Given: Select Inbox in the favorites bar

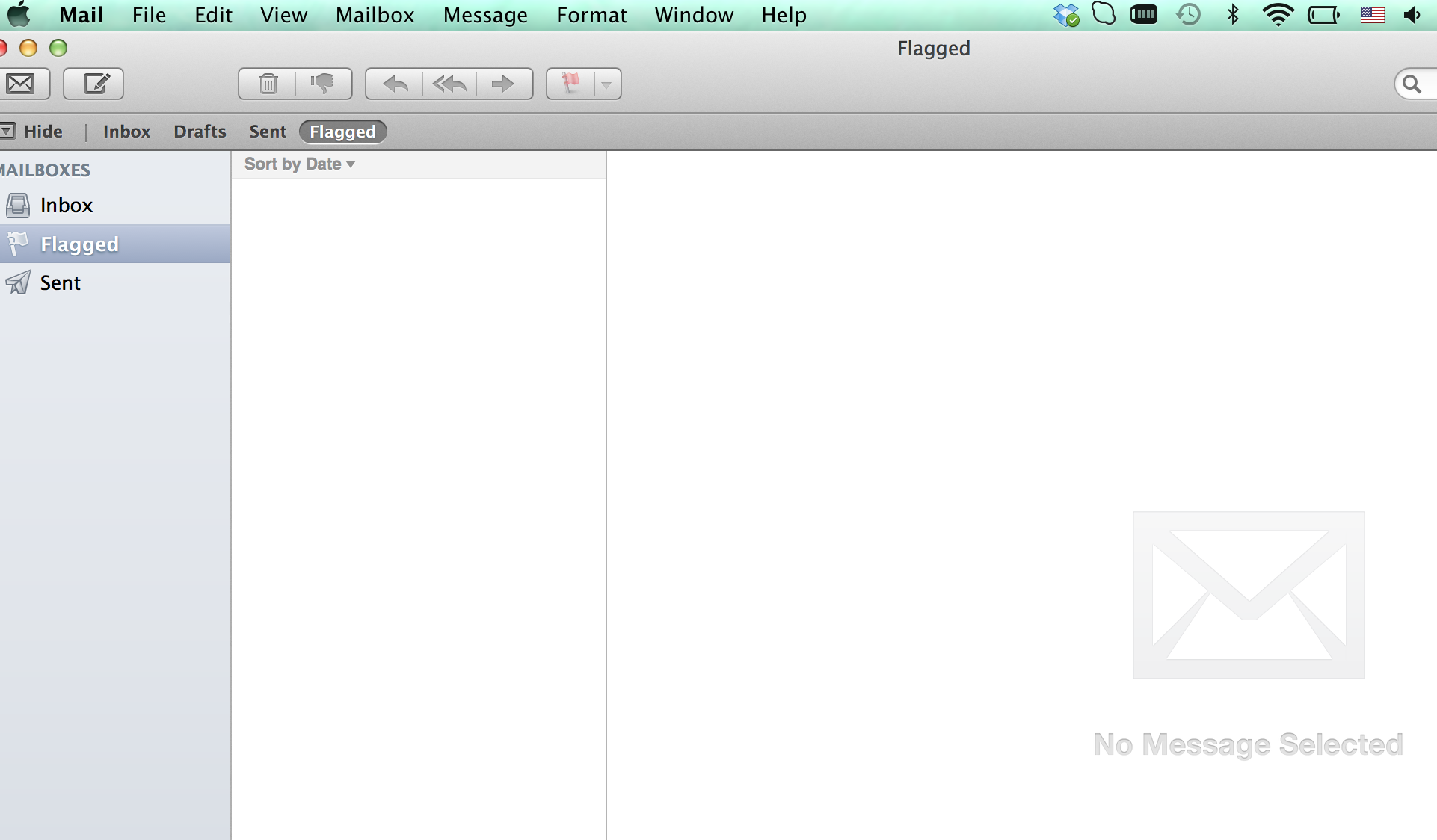Looking at the screenshot, I should [x=126, y=132].
